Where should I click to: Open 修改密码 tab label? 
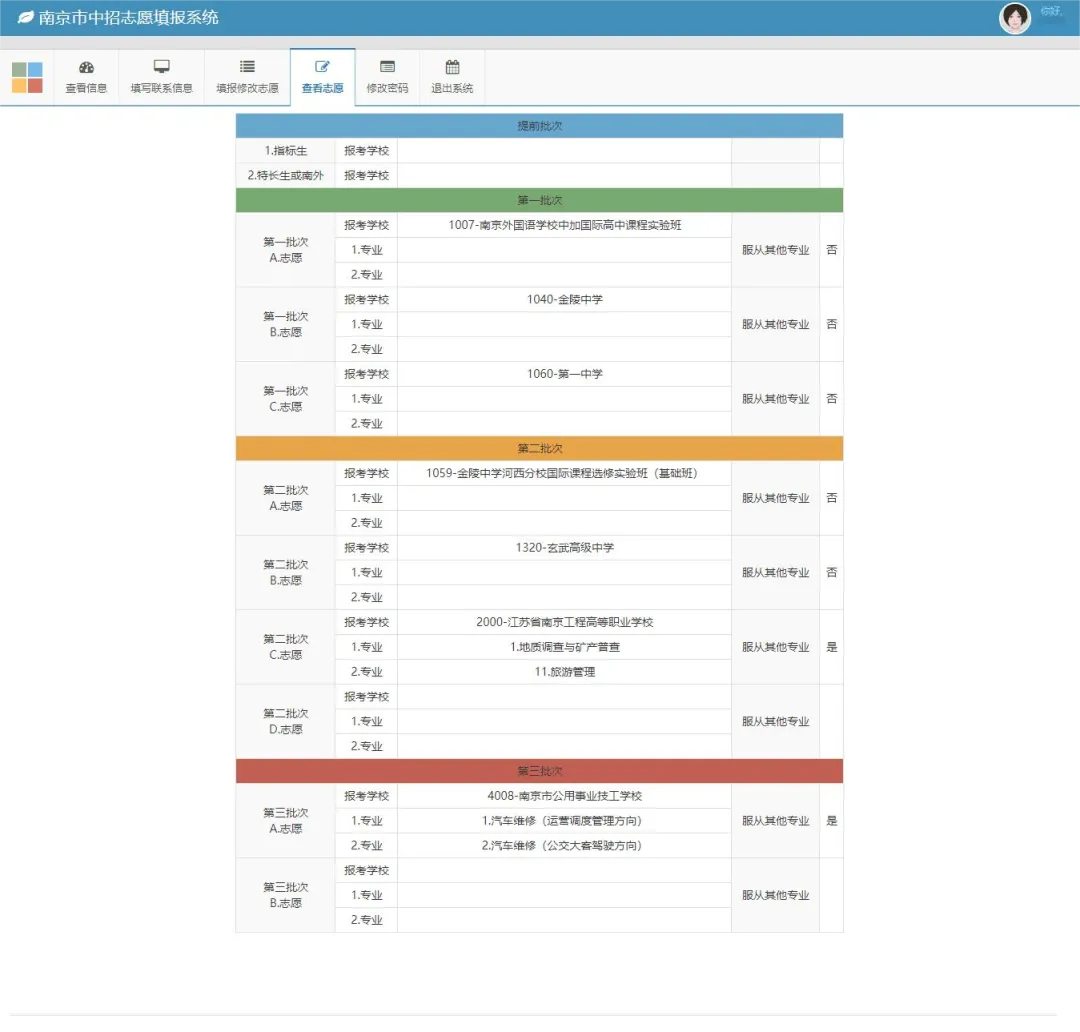(387, 88)
